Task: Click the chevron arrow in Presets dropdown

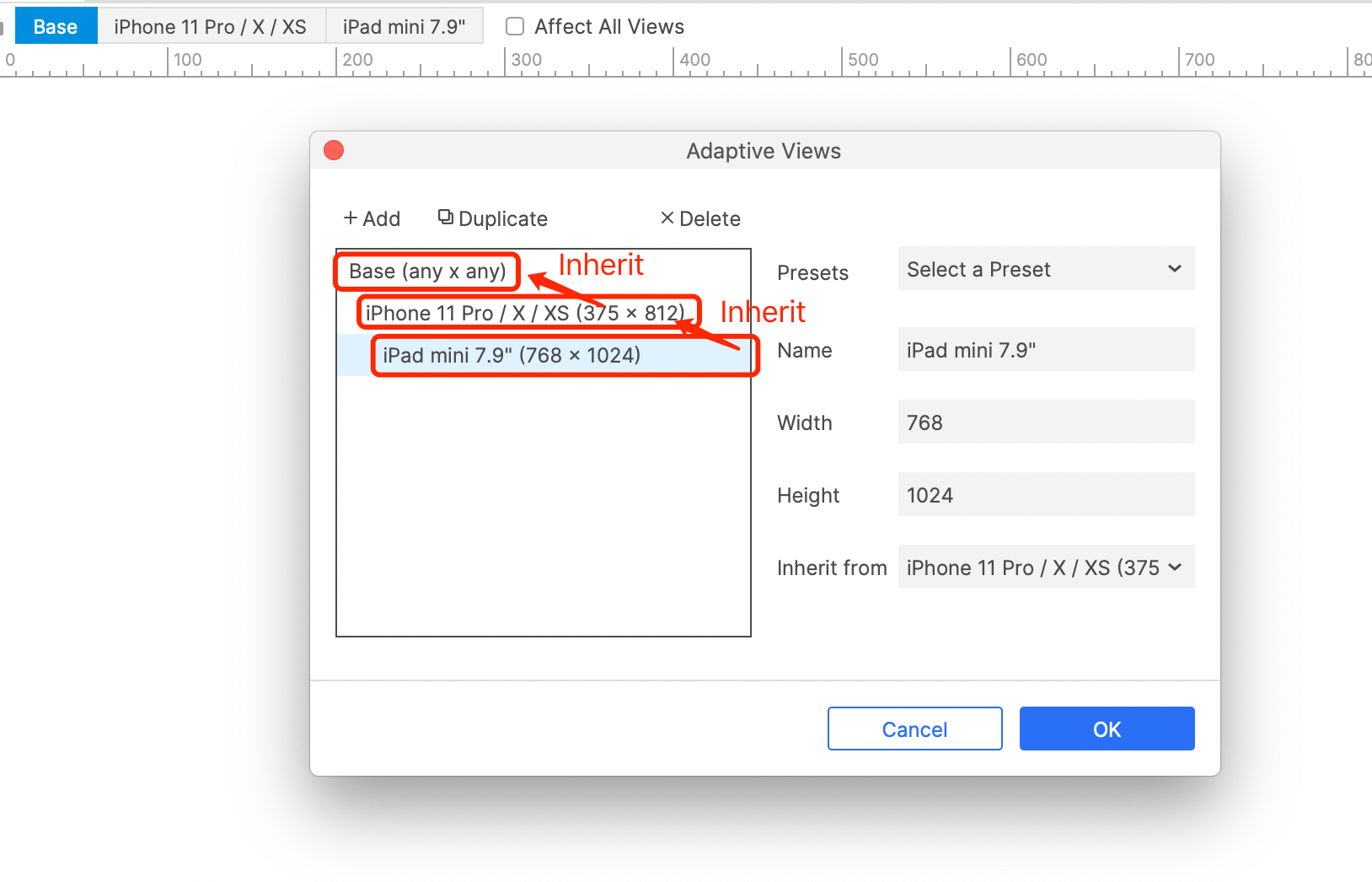Action: tap(1174, 269)
